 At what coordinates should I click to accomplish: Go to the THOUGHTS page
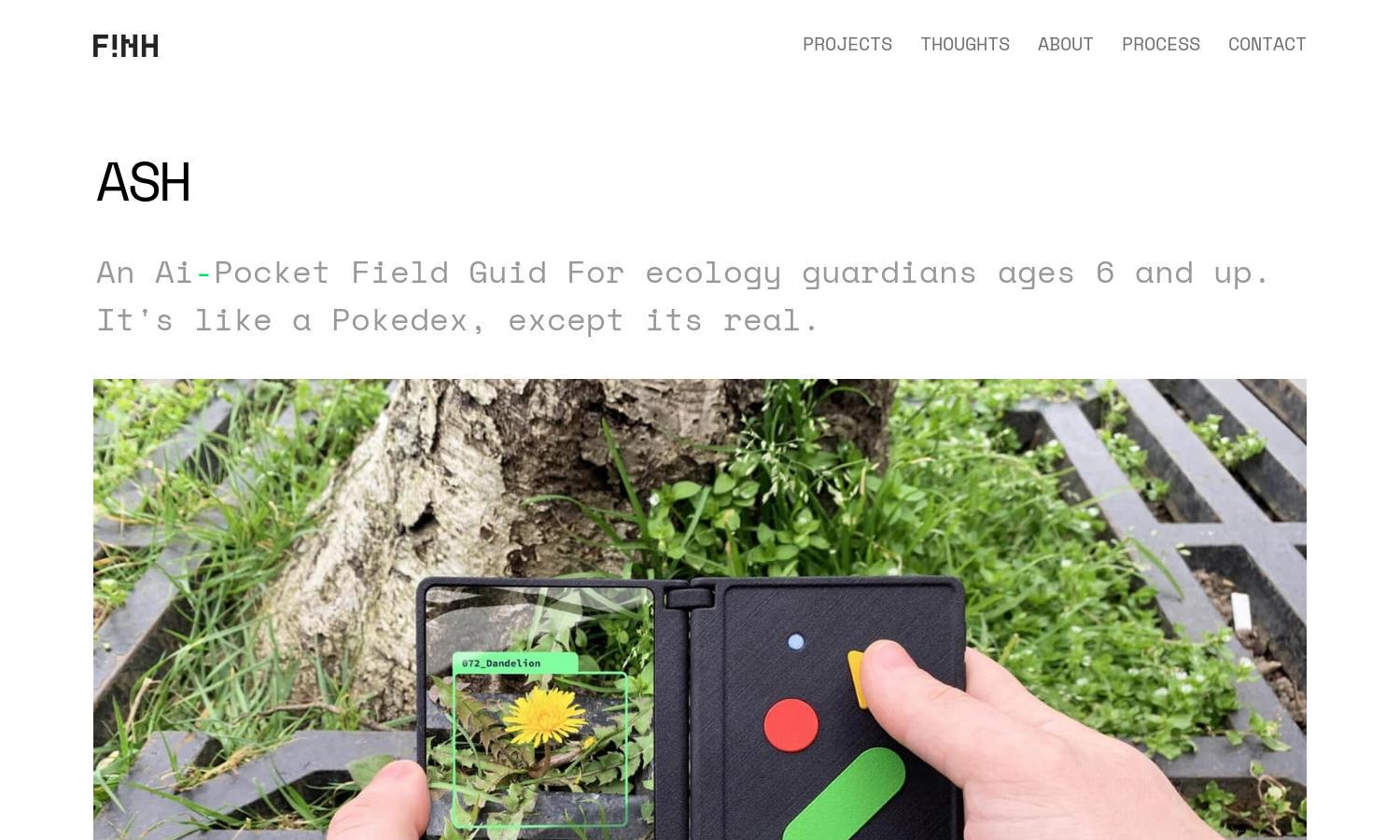point(965,45)
